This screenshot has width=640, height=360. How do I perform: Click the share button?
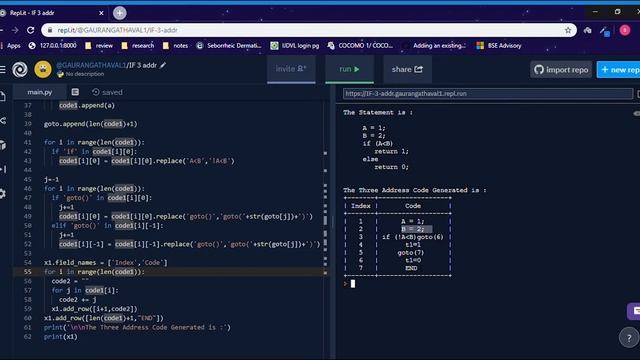pyautogui.click(x=407, y=69)
